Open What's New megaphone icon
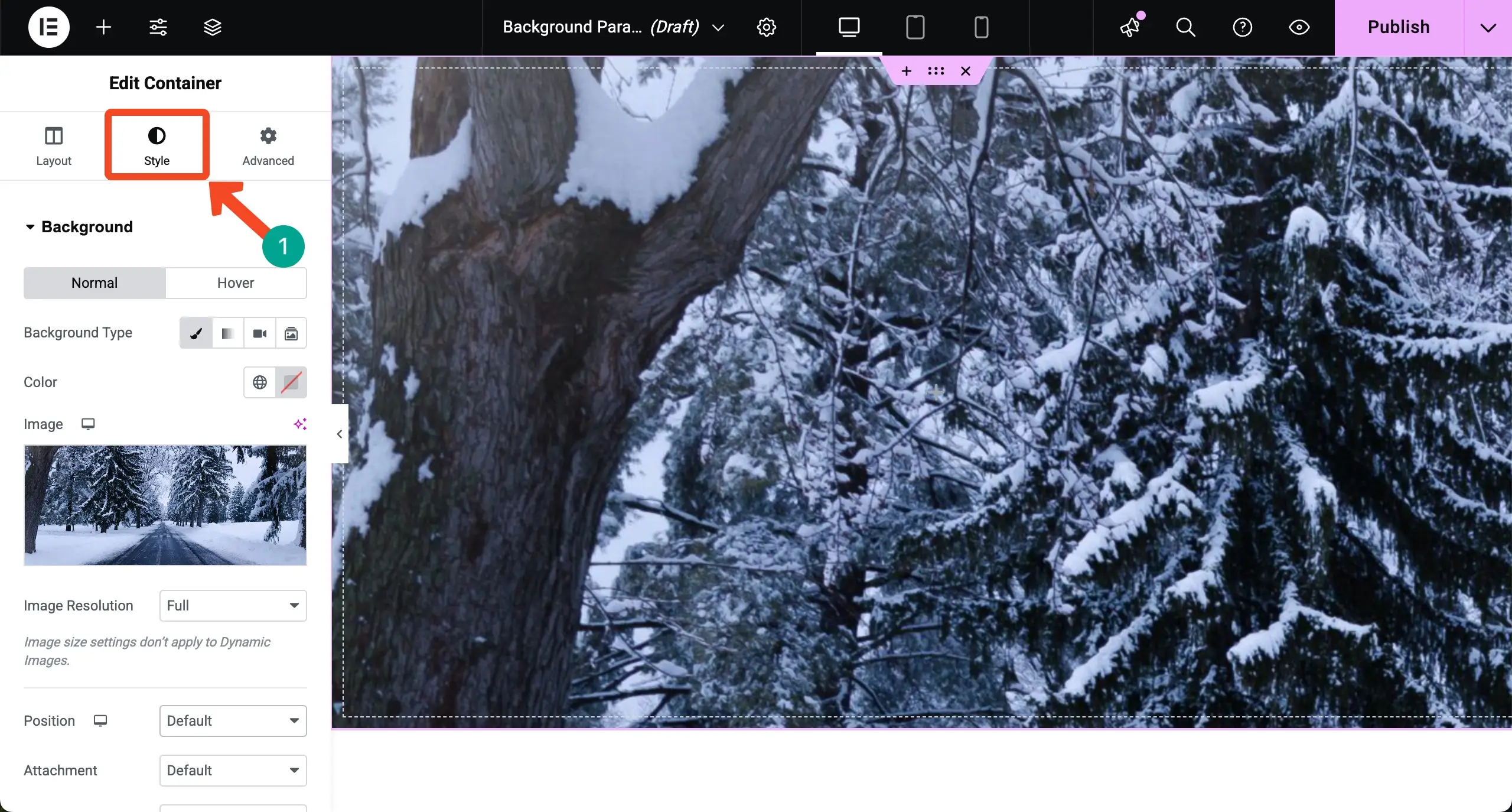 [1130, 27]
